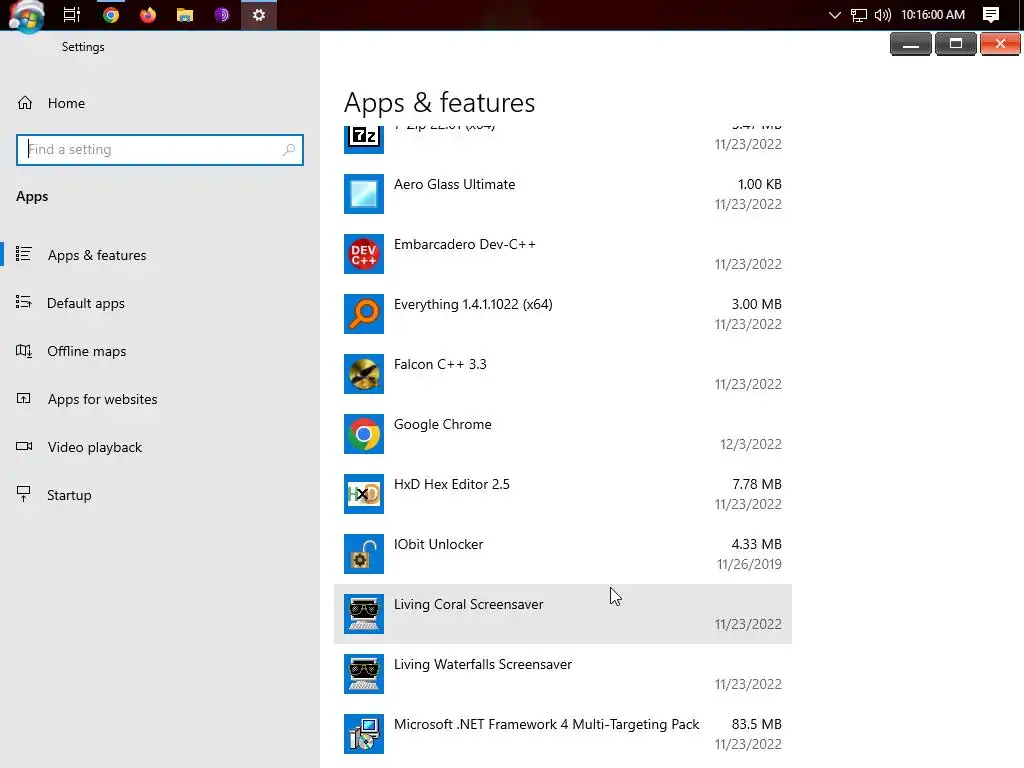Screen dimensions: 1024x768
Task: Click the Offline maps sidebar icon
Action: point(24,351)
